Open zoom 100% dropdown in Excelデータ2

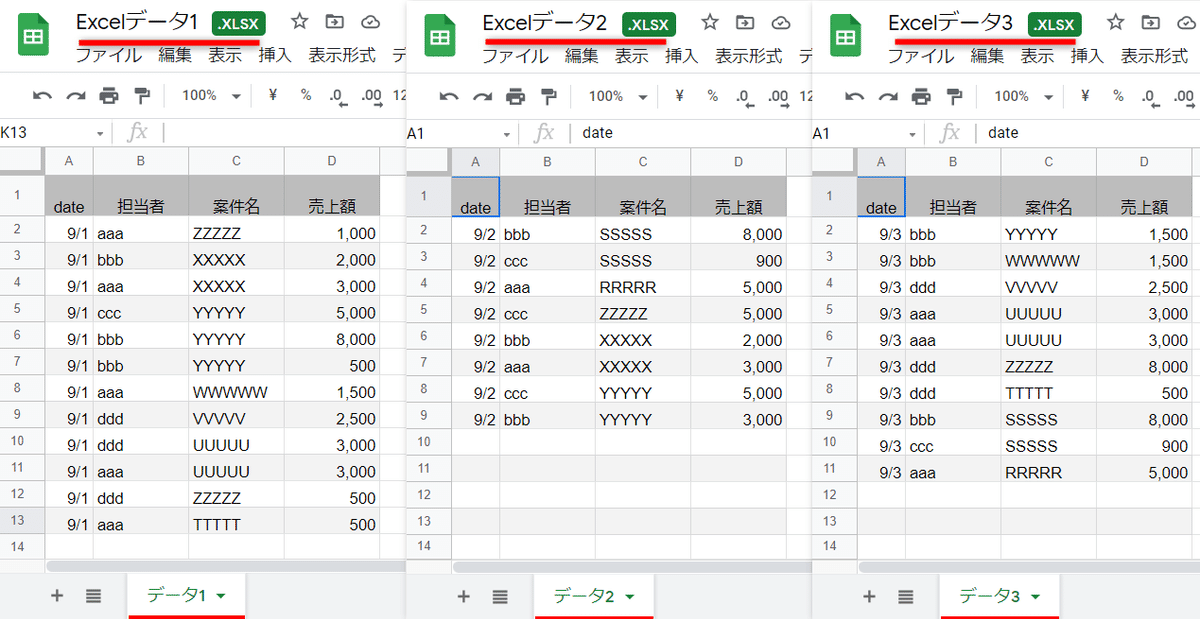[618, 96]
